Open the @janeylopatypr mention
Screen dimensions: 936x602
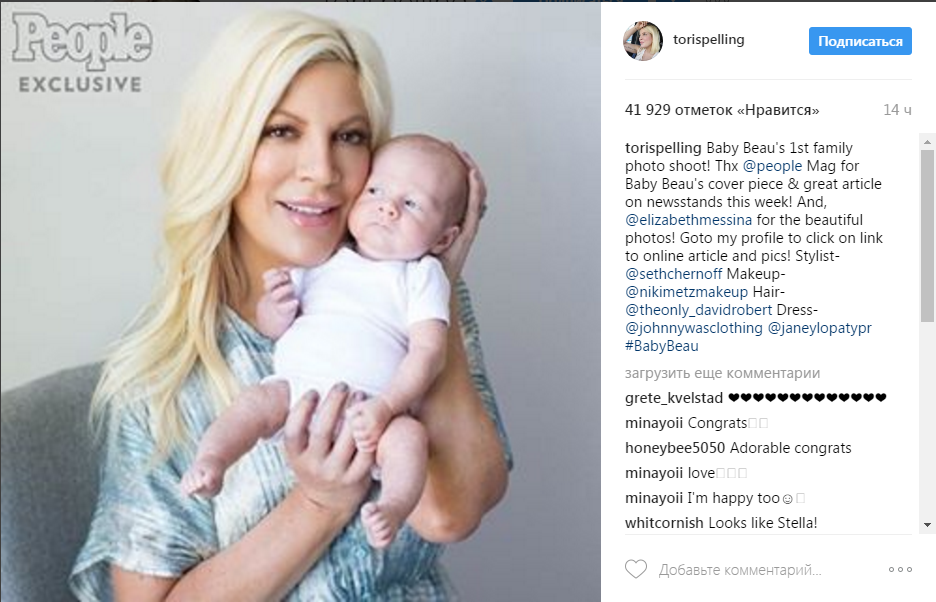click(820, 327)
